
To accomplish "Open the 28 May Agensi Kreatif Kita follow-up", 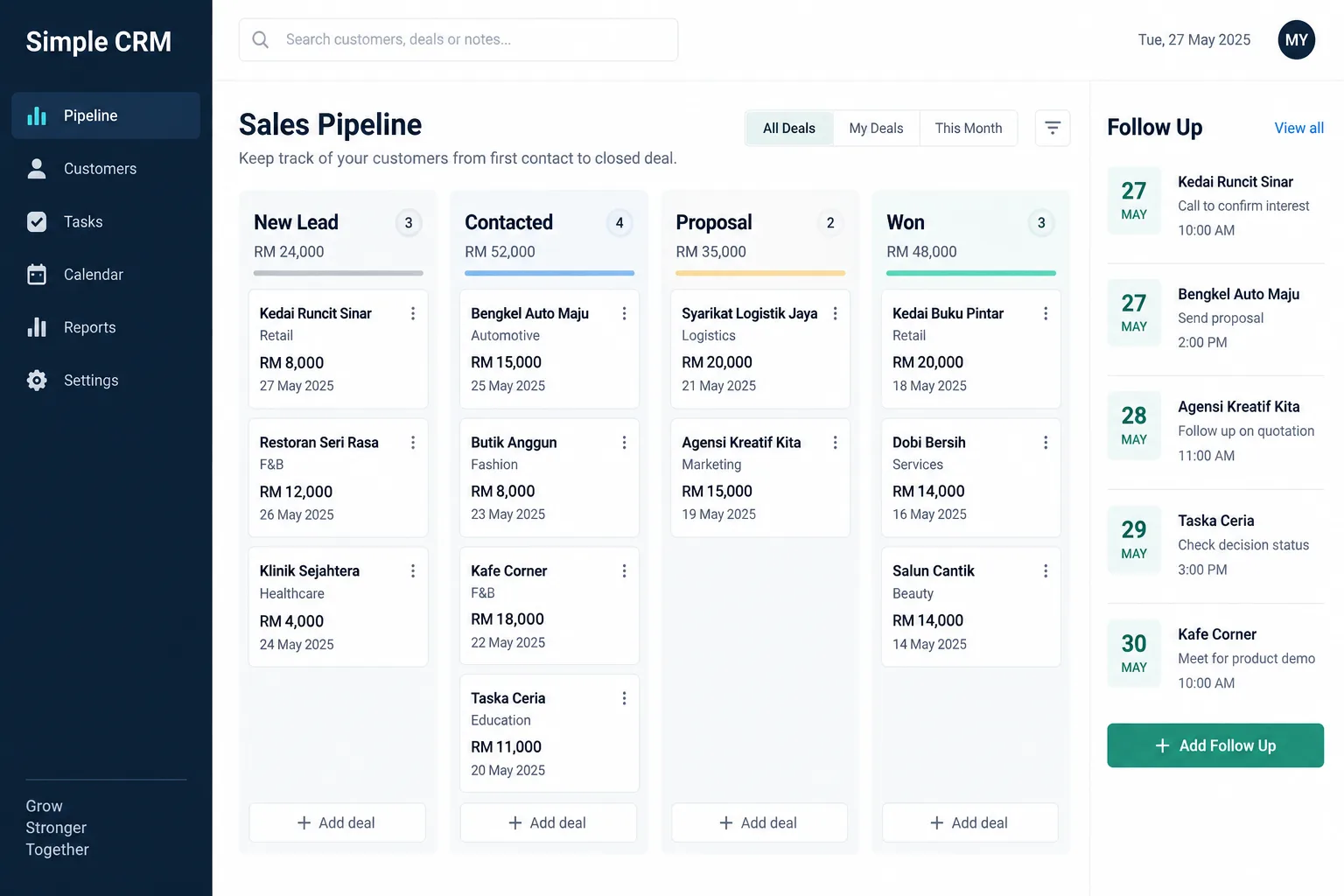I will (x=1215, y=431).
